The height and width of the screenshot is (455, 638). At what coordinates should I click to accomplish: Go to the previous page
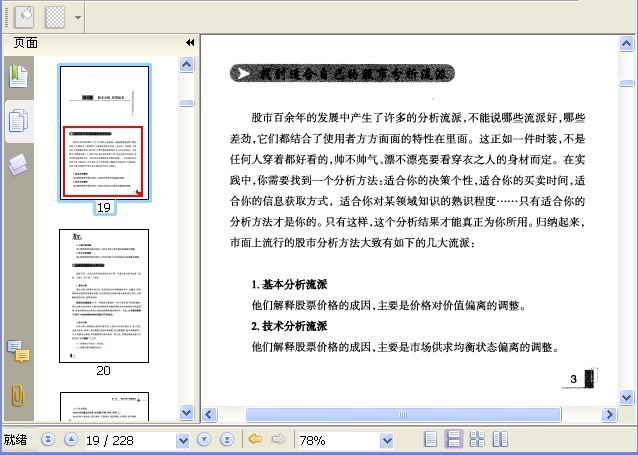(71, 440)
